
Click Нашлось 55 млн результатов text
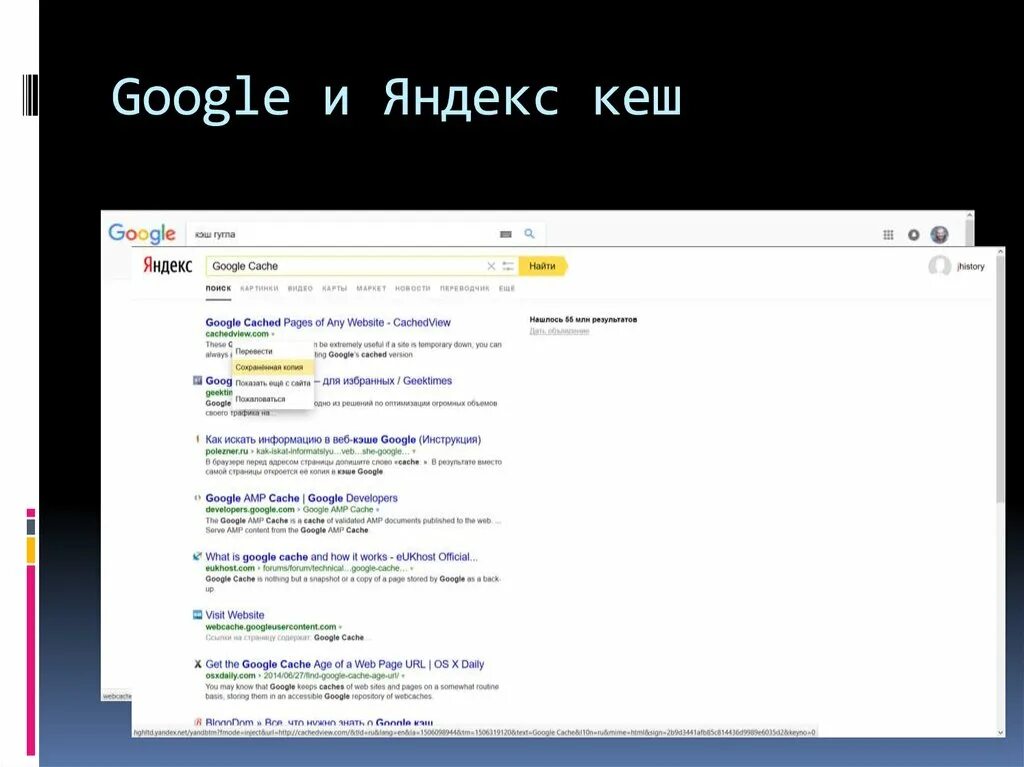click(x=583, y=319)
